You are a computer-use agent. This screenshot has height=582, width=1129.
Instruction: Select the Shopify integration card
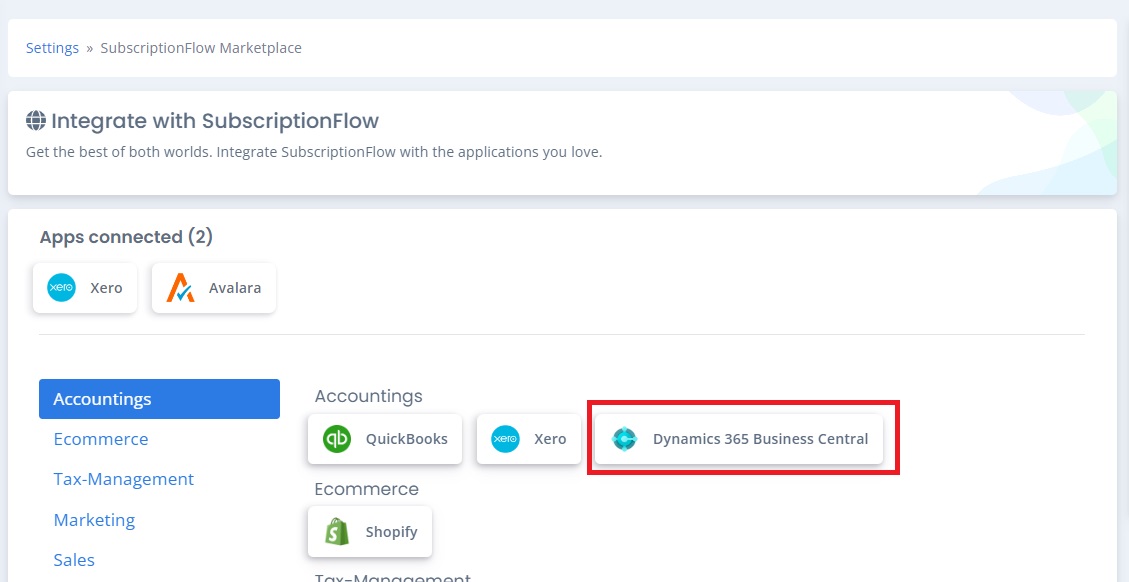(x=370, y=532)
